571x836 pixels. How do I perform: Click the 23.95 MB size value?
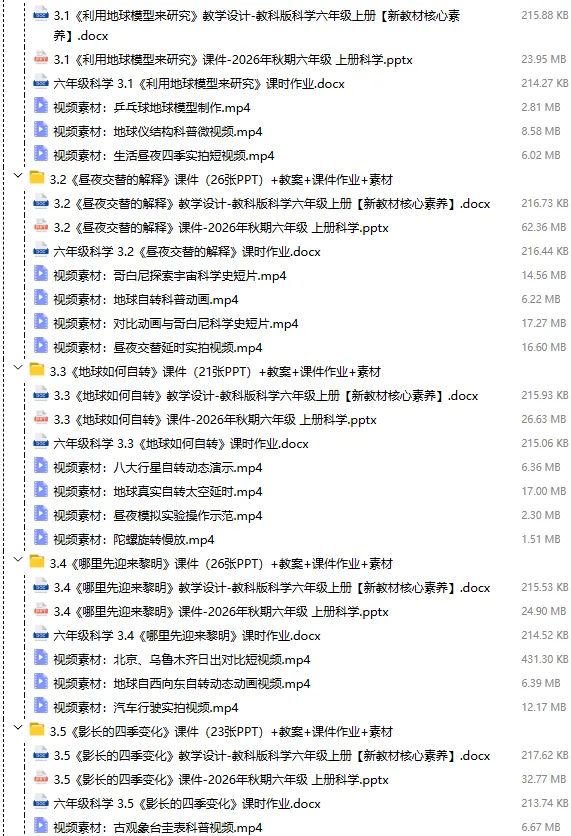543,59
